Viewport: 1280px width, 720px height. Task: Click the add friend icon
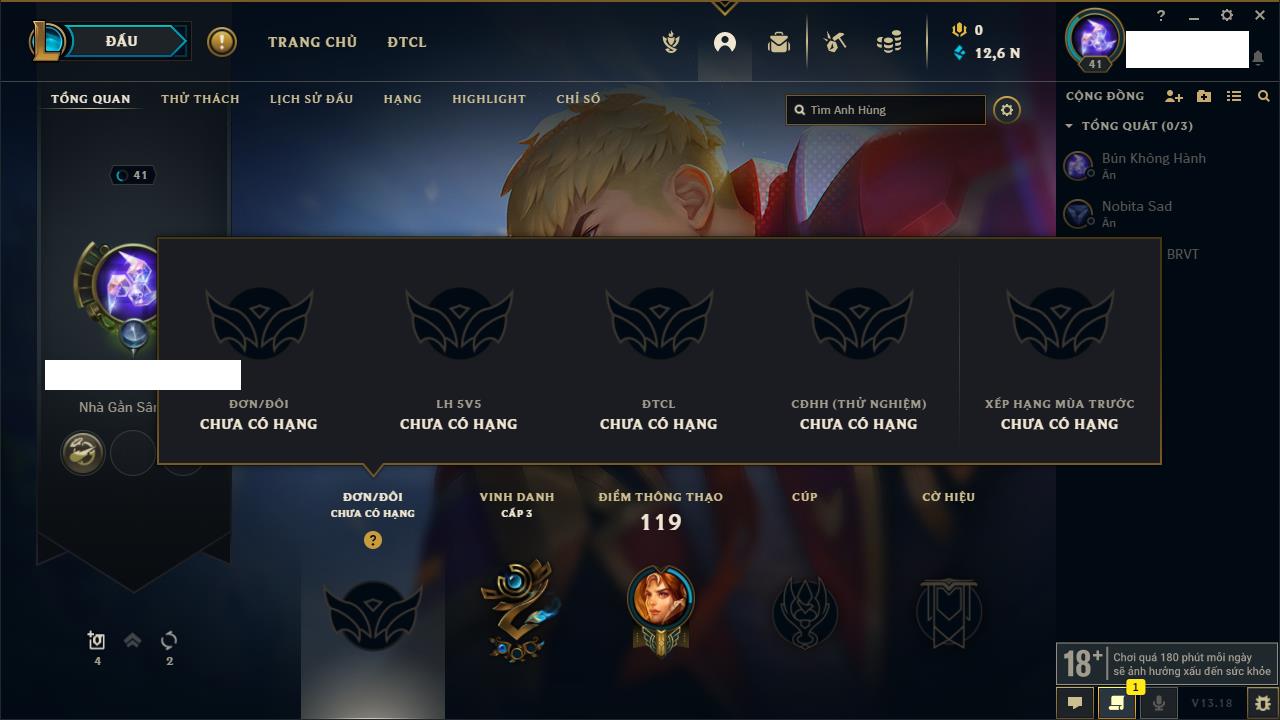tap(1174, 96)
